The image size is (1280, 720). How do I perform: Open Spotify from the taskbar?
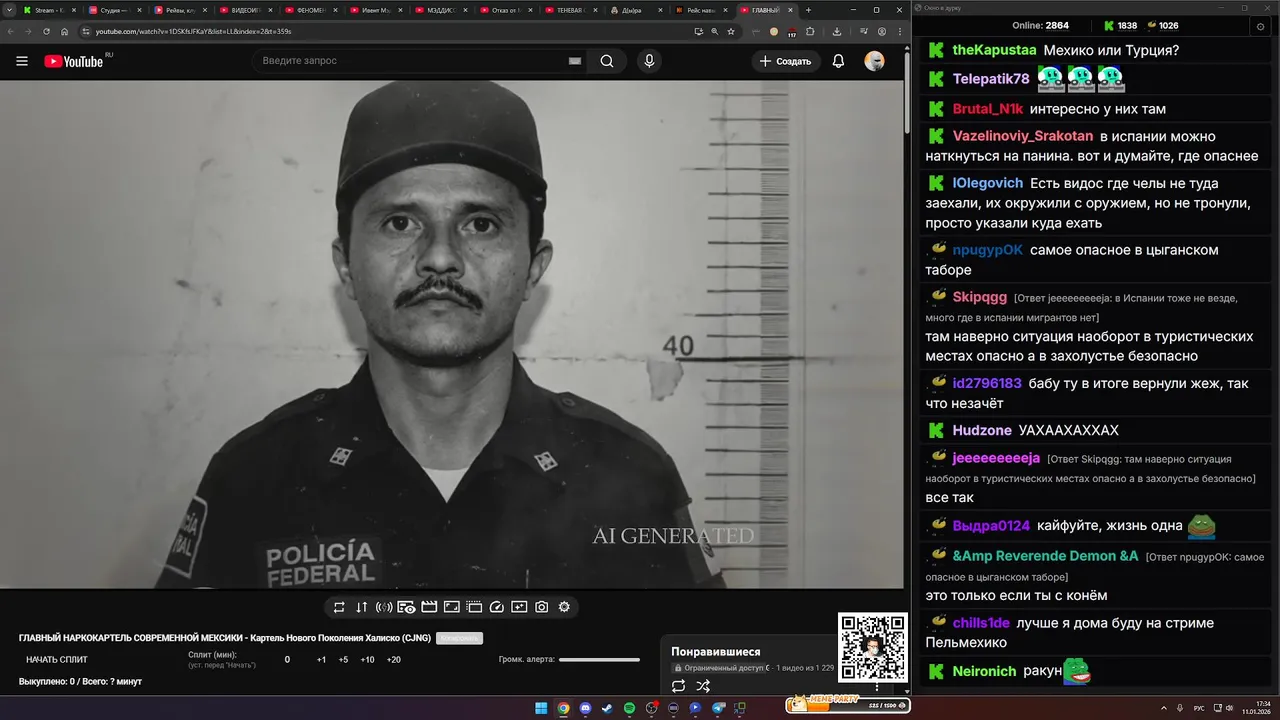tap(629, 708)
